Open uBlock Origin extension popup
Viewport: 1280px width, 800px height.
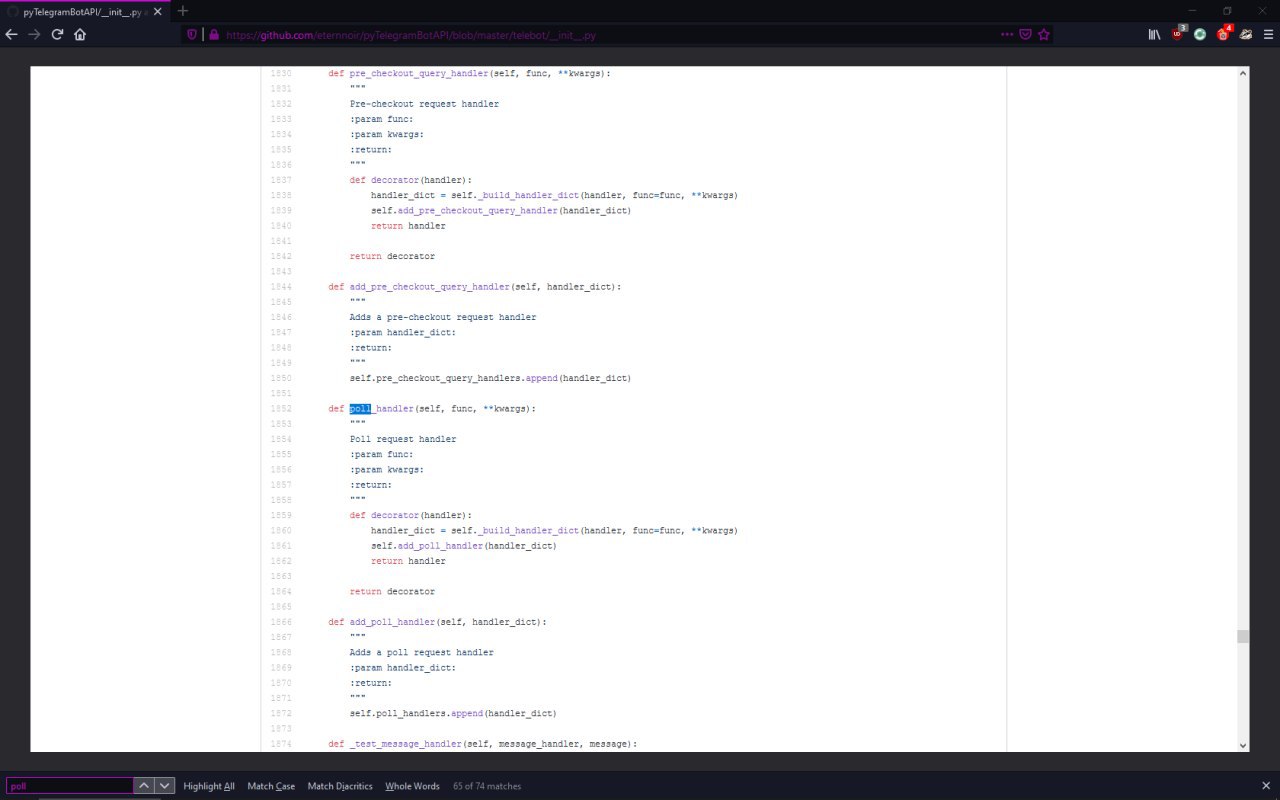[x=1178, y=33]
